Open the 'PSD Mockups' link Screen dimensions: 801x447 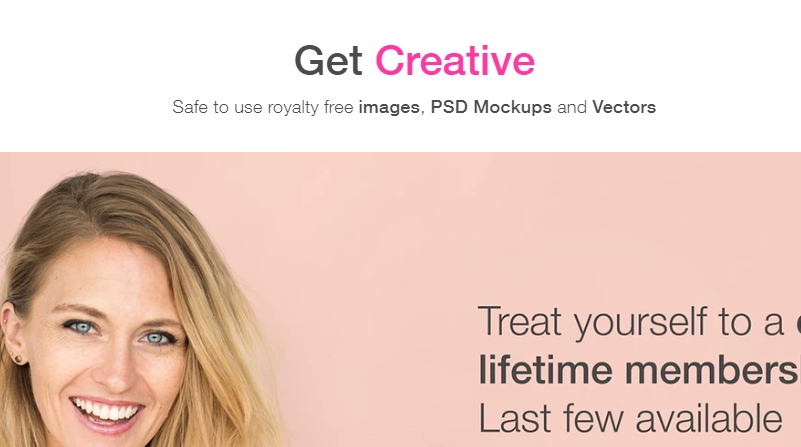[x=491, y=107]
